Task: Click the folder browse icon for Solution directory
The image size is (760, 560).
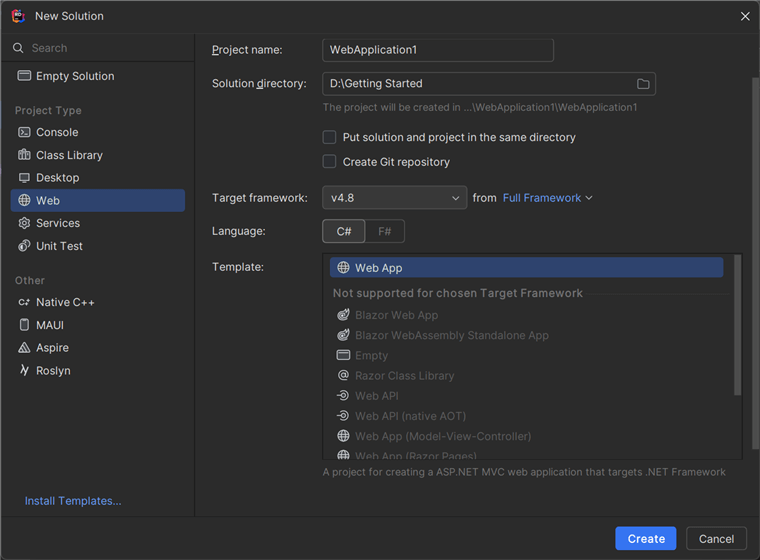Action: click(643, 84)
